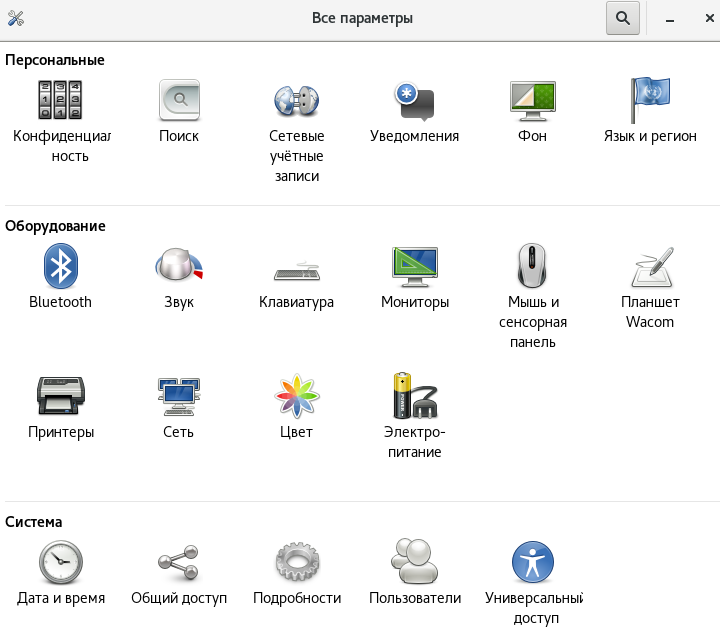Open the Планшет Wacom settings

[650, 267]
